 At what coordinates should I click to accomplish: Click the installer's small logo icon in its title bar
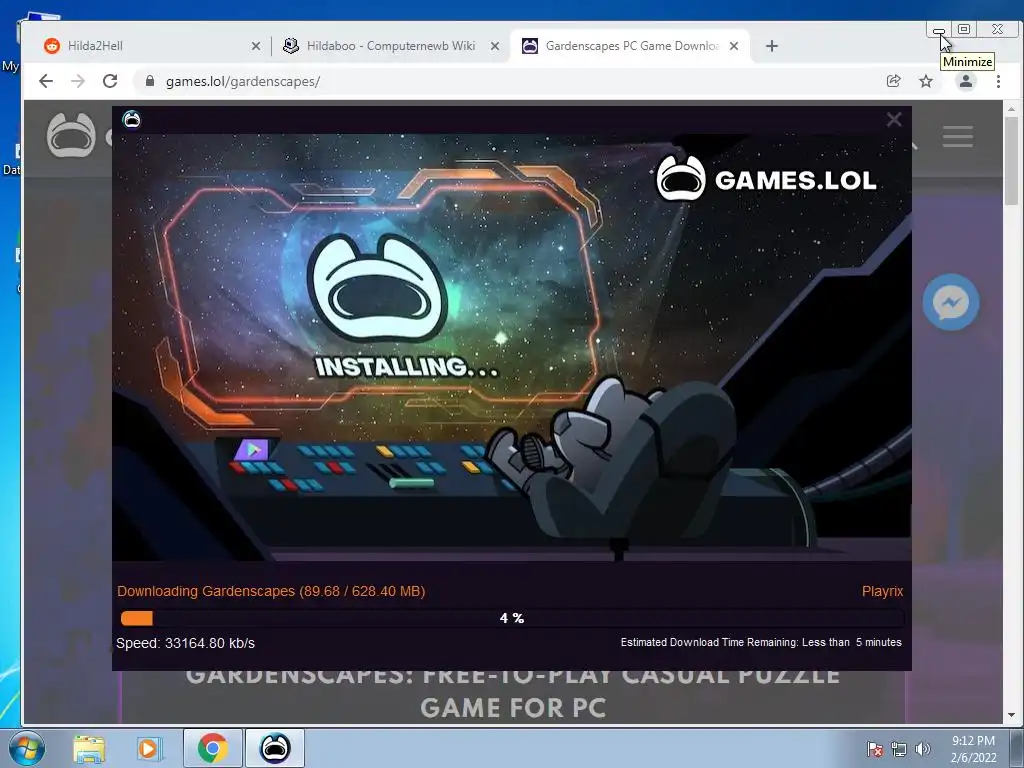pos(131,120)
